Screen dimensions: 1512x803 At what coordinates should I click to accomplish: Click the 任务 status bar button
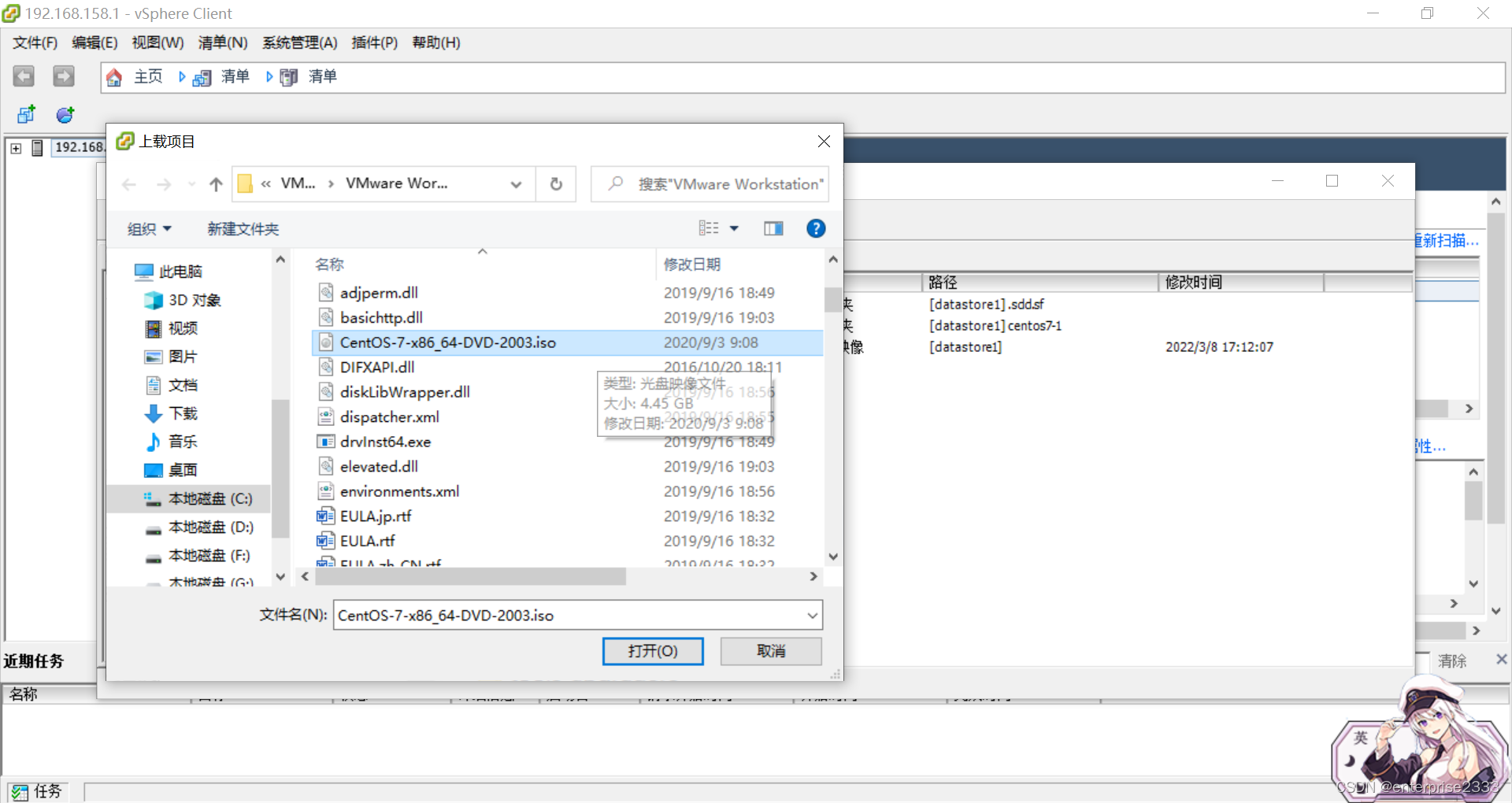pyautogui.click(x=37, y=791)
